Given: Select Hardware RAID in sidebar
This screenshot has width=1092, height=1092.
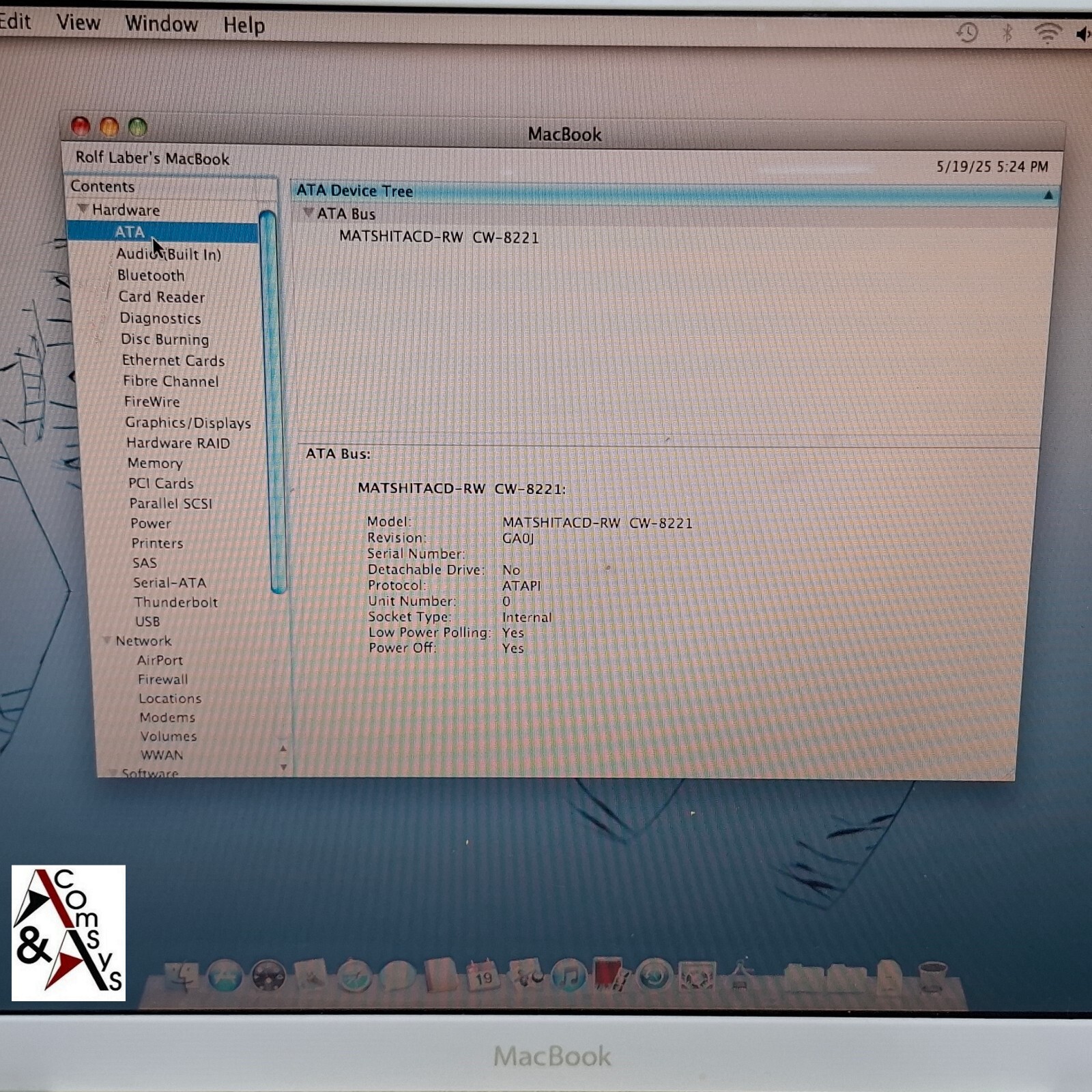Looking at the screenshot, I should click(178, 443).
